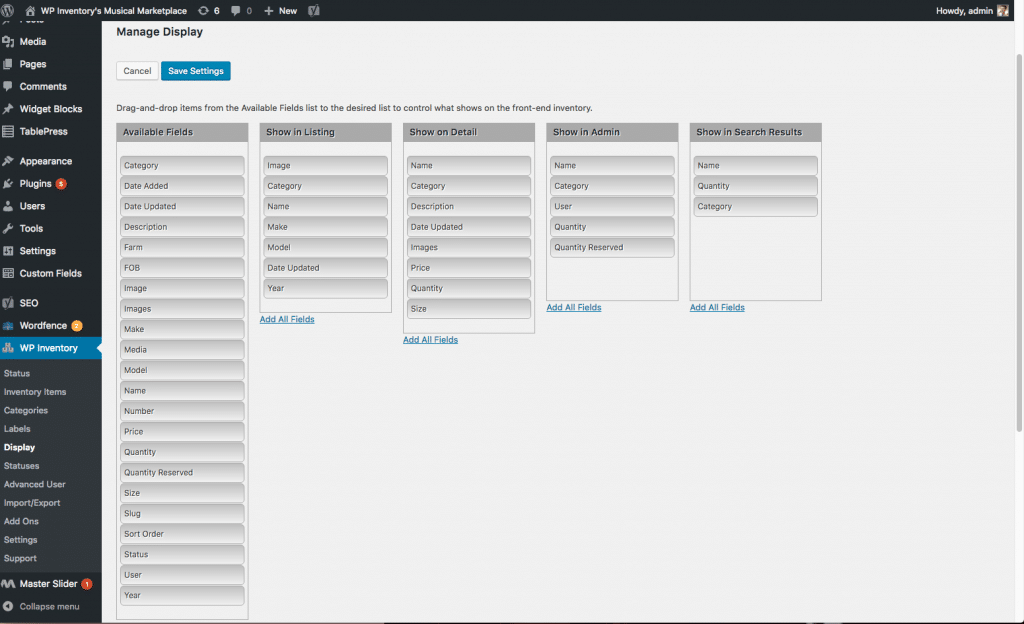Open the Inventory Items page
The width and height of the screenshot is (1024, 624).
click(x=38, y=391)
